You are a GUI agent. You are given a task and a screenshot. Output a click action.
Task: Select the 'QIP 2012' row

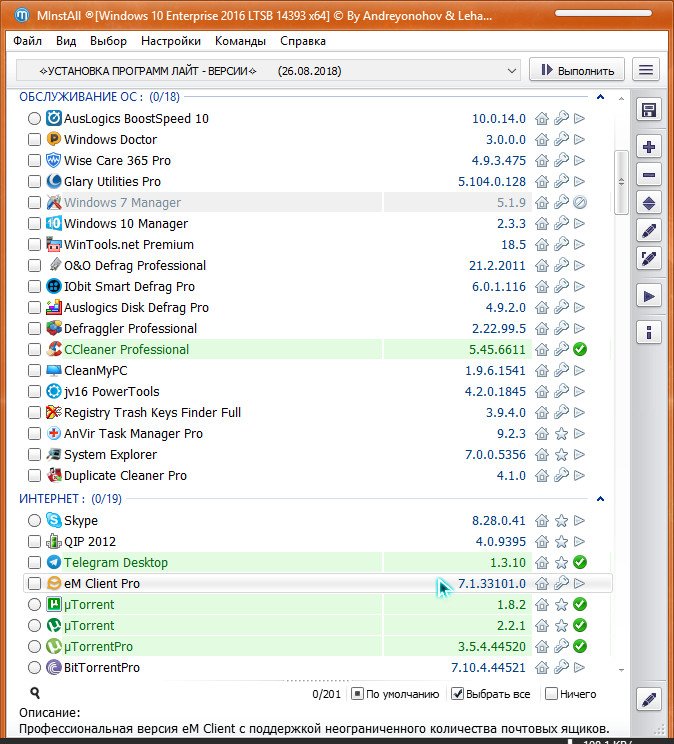pos(318,541)
